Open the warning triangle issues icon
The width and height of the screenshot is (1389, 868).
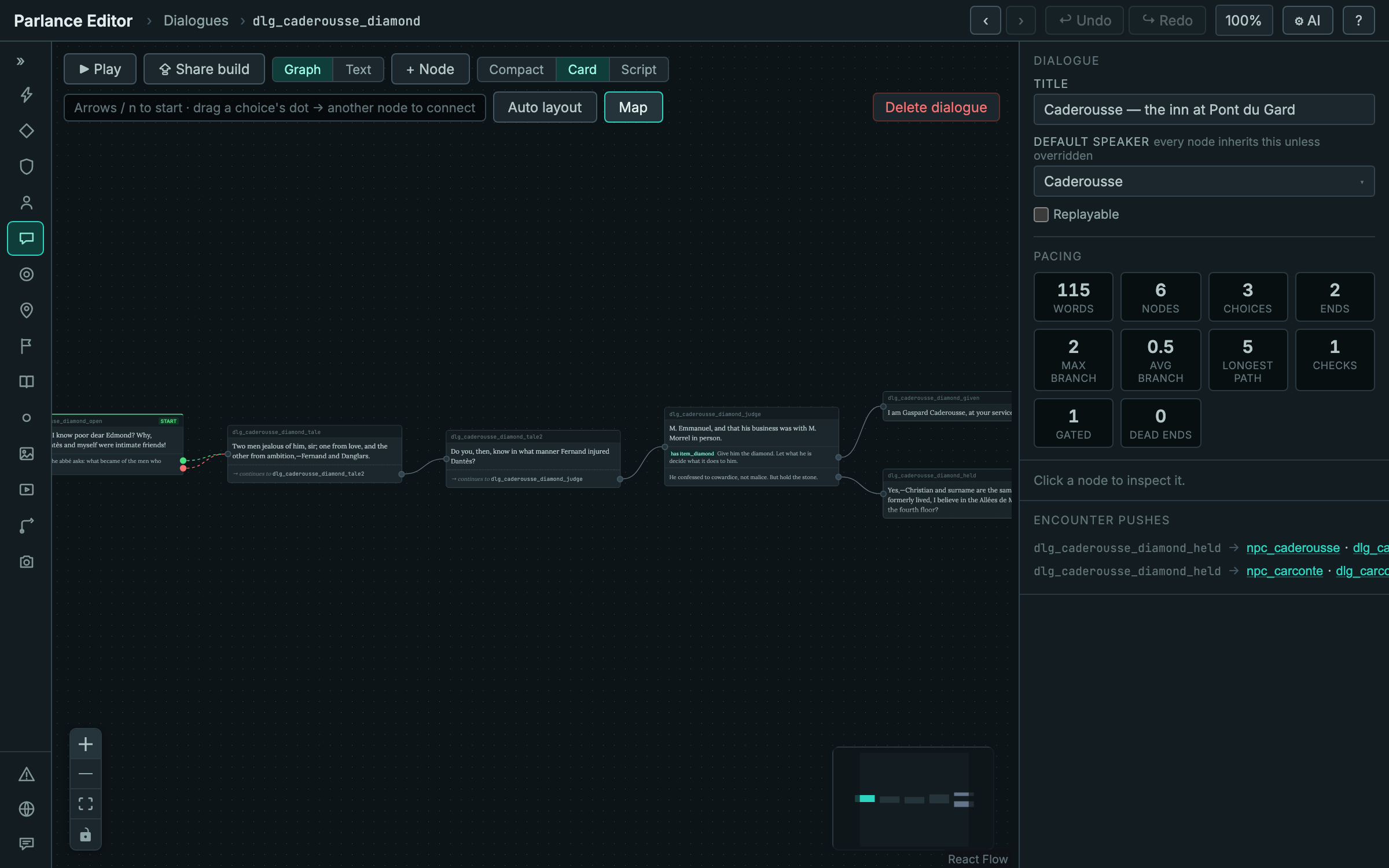click(x=26, y=774)
